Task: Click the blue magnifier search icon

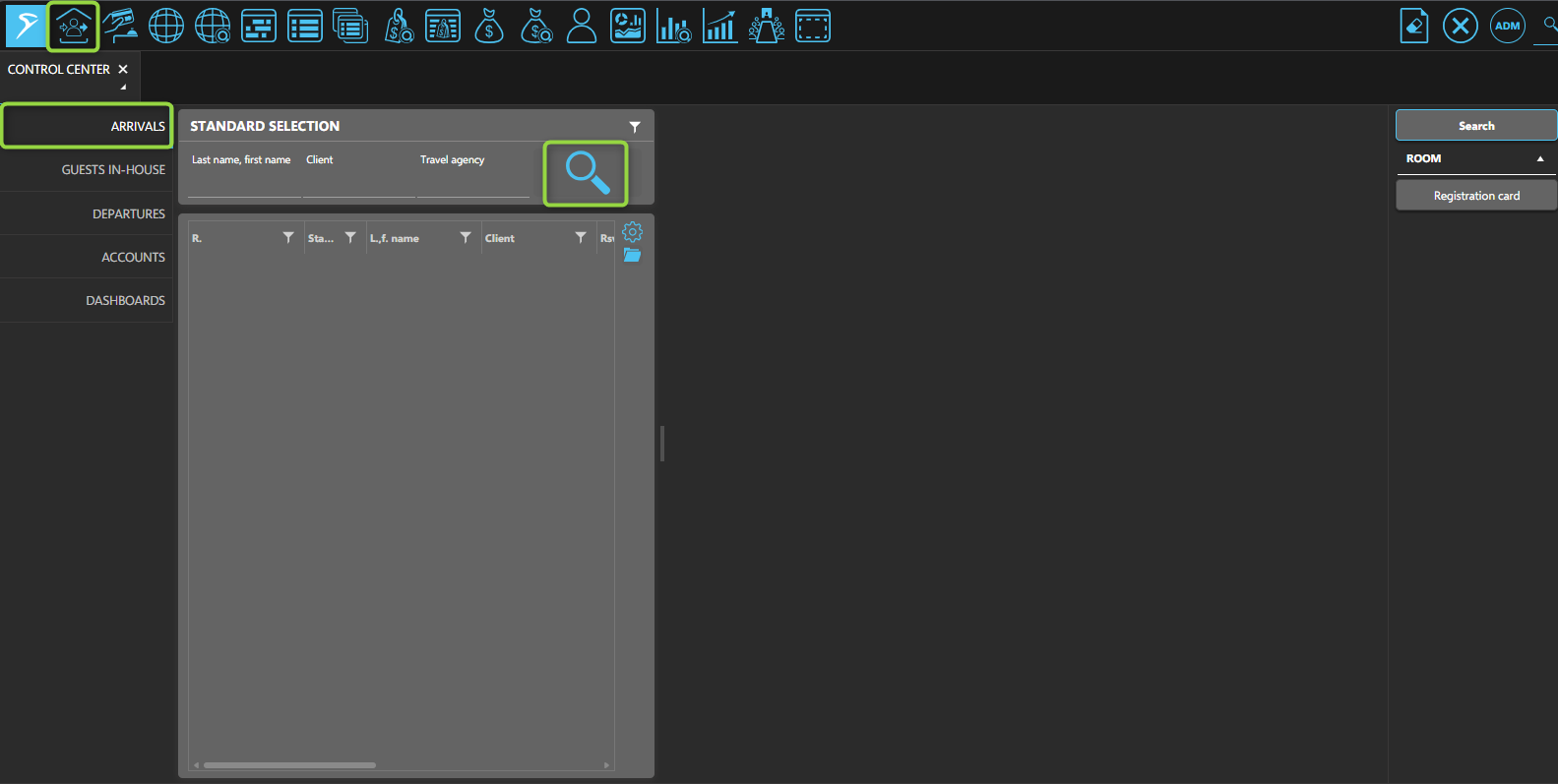Action: [x=587, y=173]
